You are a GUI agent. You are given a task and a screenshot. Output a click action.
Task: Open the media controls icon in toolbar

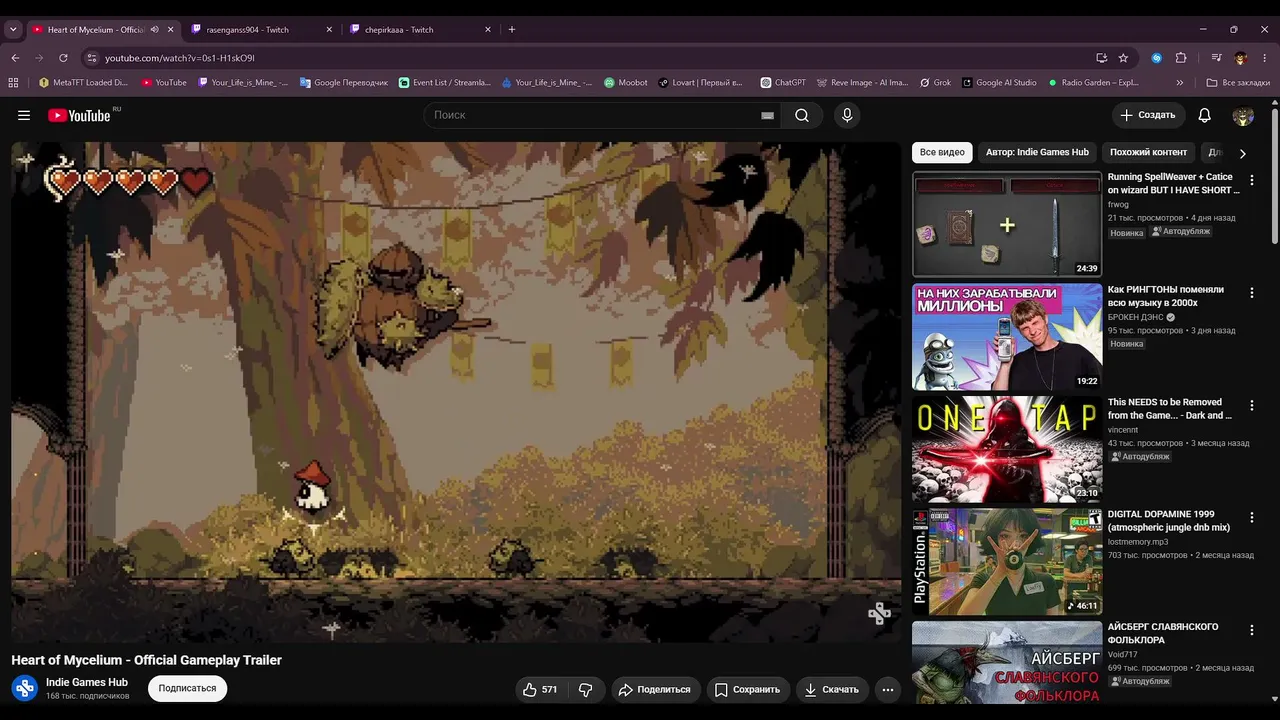(1217, 58)
